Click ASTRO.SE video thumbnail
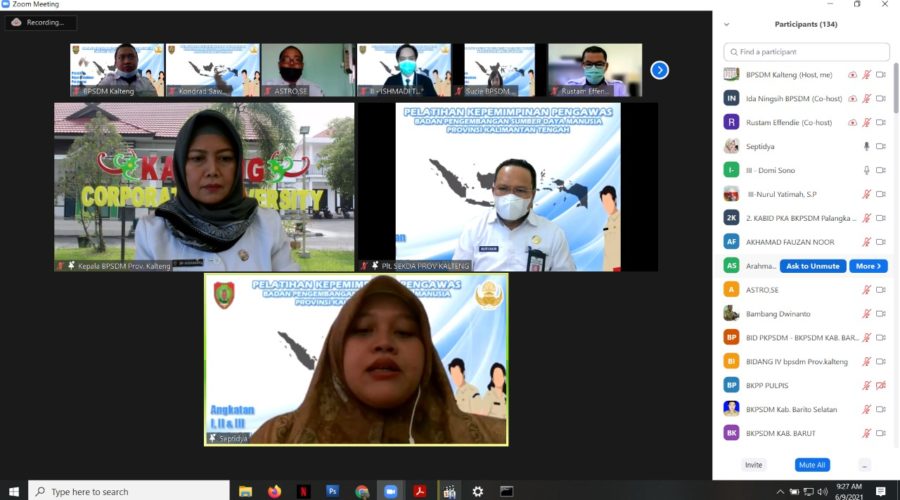Viewport: 900px width, 500px height. coord(308,70)
